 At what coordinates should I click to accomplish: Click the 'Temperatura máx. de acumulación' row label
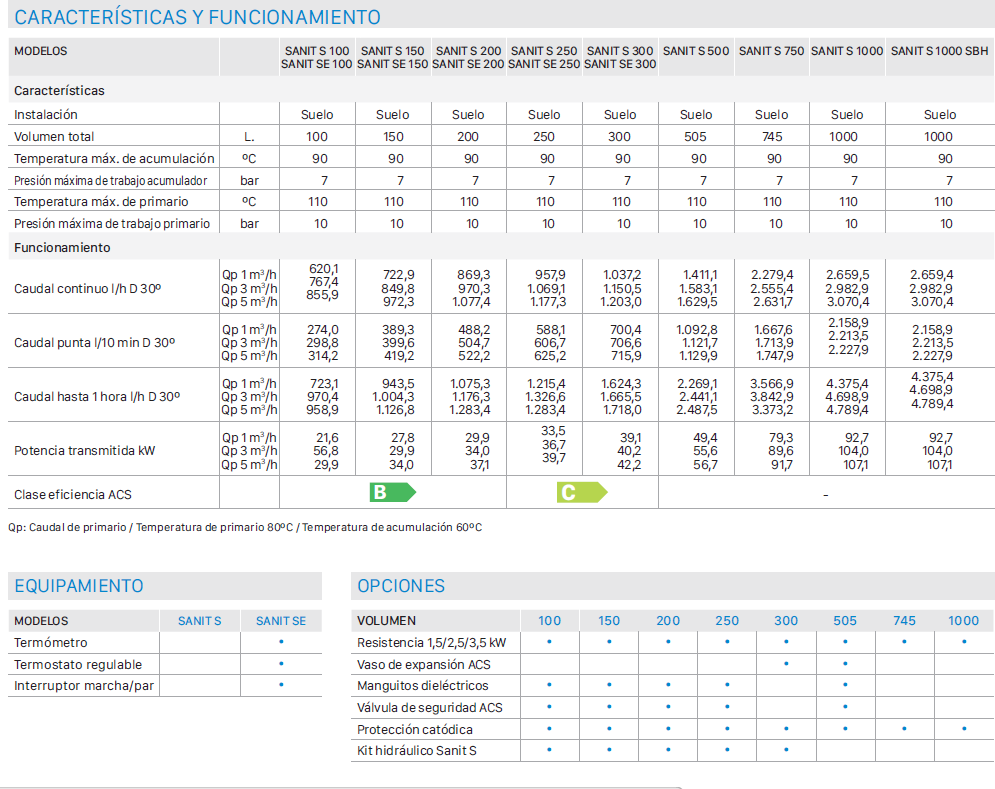[x=114, y=159]
